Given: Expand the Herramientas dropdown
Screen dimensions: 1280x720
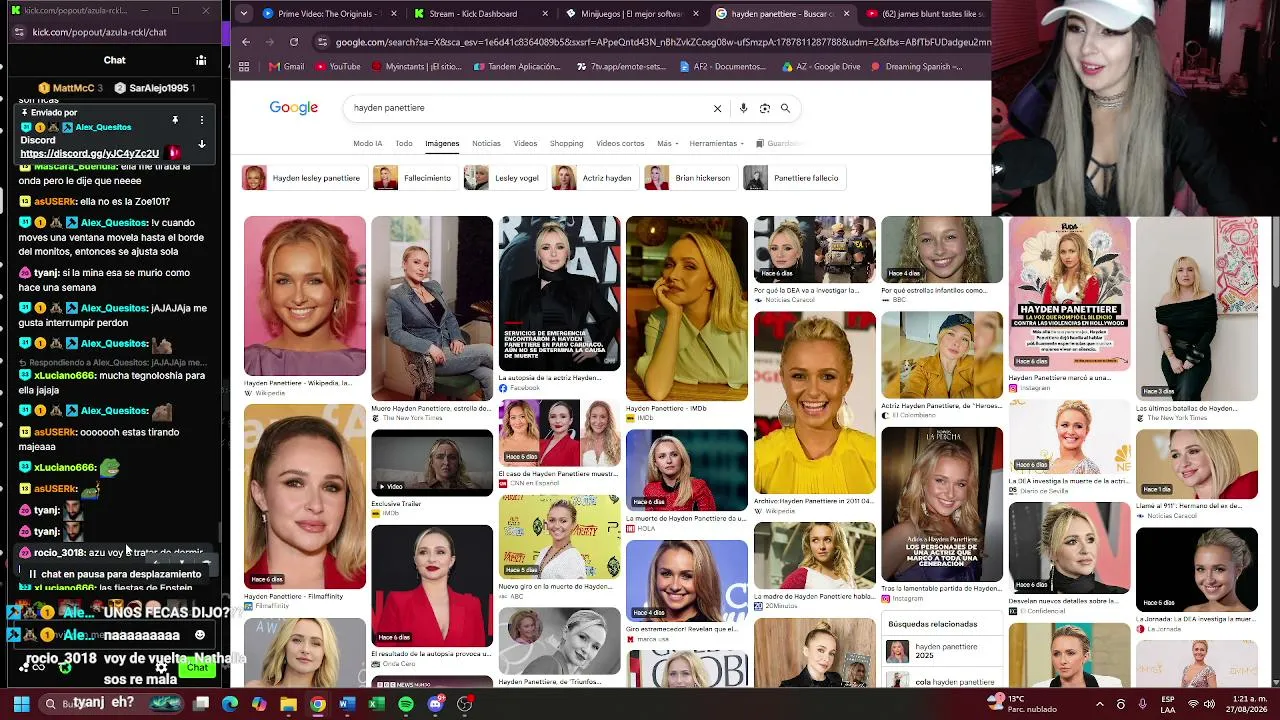Looking at the screenshot, I should (716, 144).
